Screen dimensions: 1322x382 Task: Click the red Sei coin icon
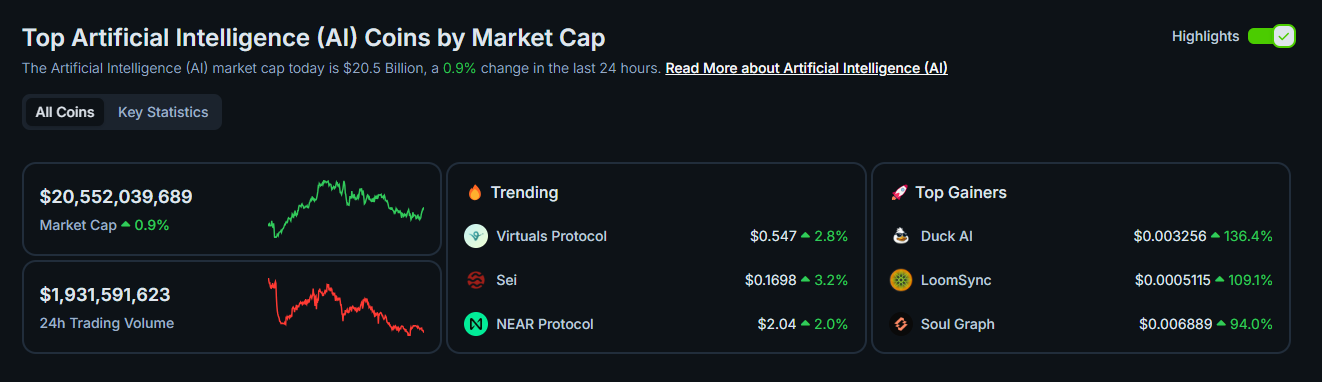click(x=476, y=280)
